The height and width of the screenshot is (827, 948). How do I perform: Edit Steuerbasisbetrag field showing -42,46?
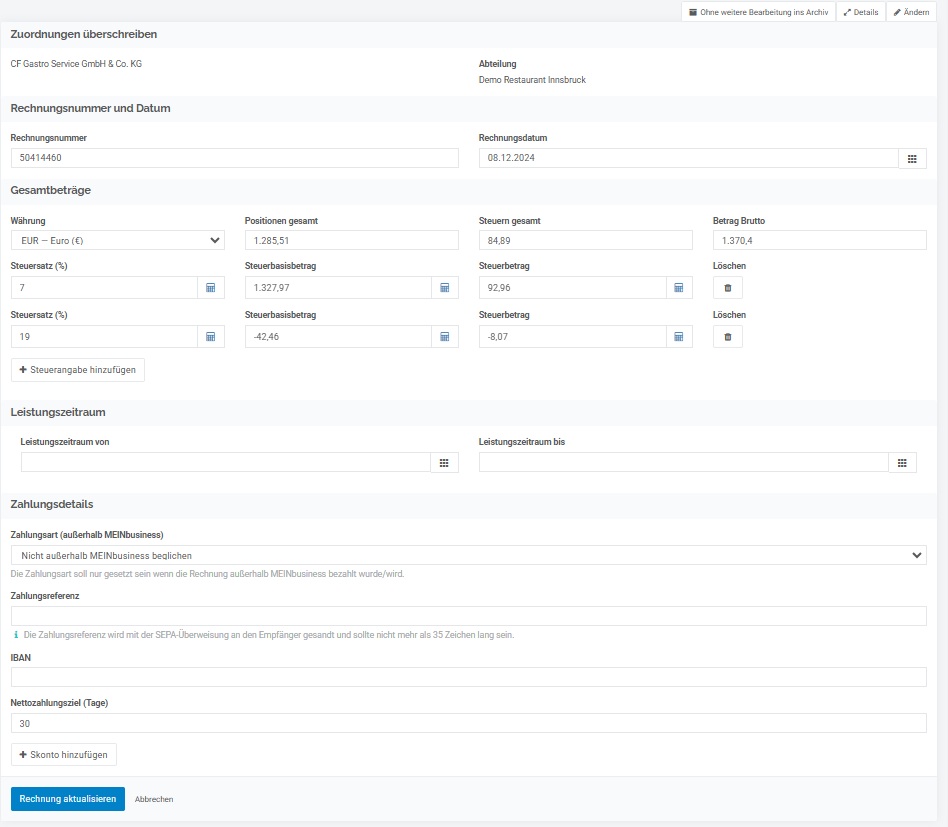(338, 337)
